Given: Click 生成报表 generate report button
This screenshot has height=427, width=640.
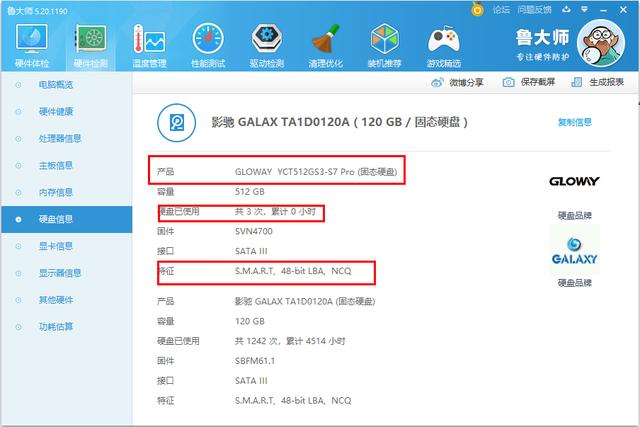Looking at the screenshot, I should pos(598,82).
